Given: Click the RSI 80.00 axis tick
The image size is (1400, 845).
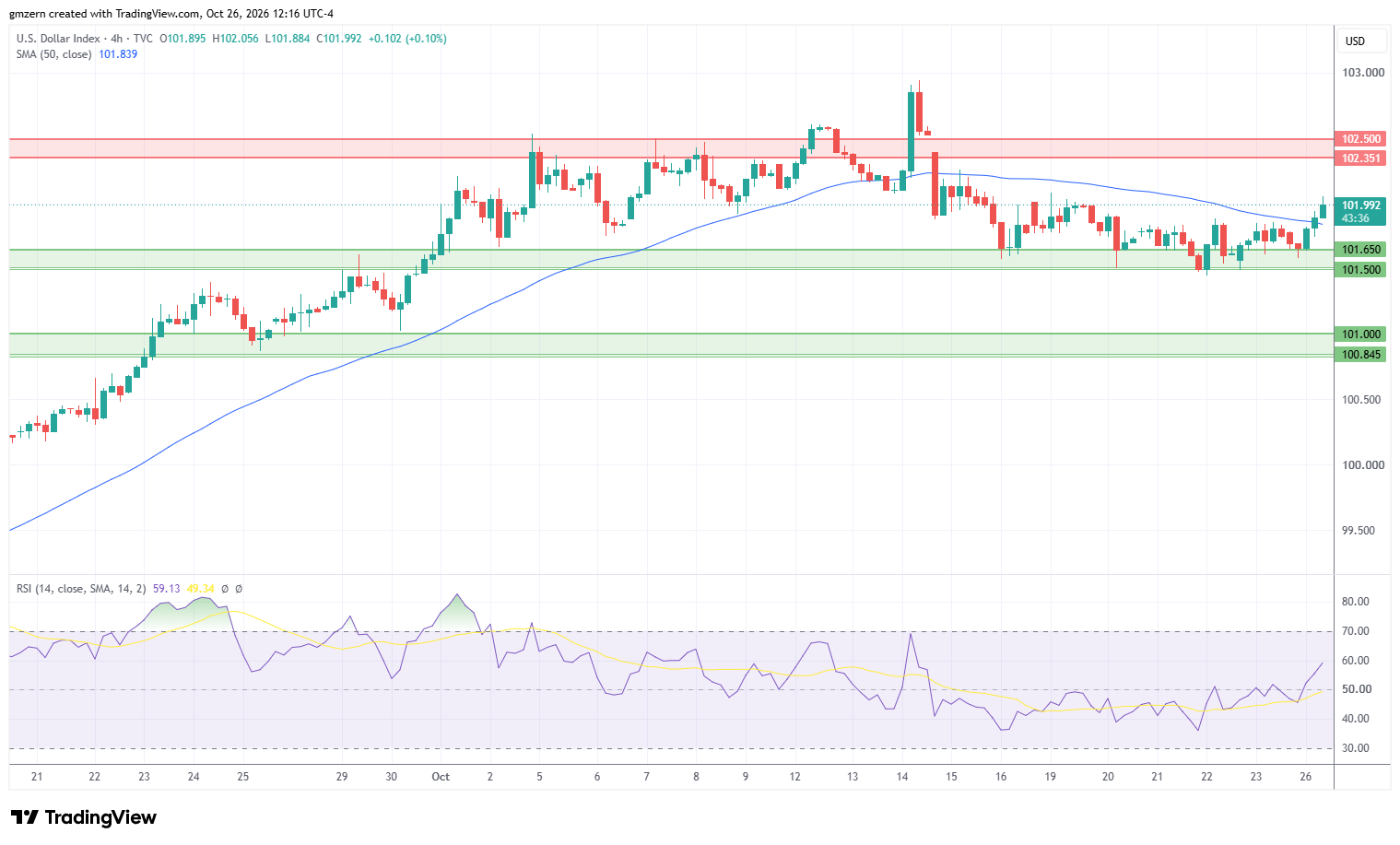Looking at the screenshot, I should (x=1356, y=602).
